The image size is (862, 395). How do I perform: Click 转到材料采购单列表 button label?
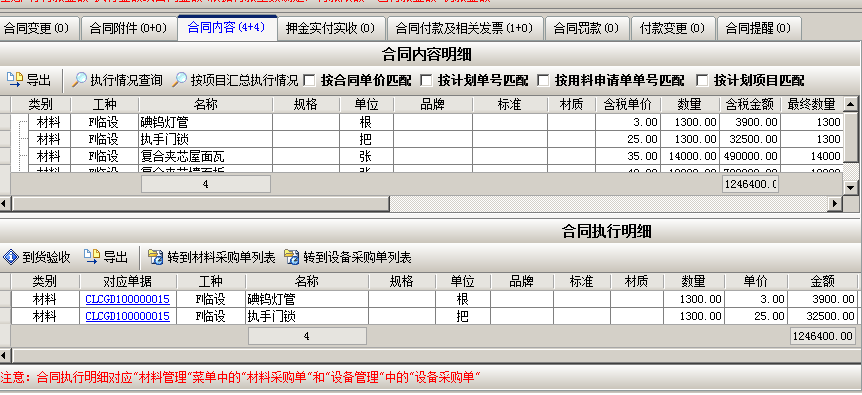pyautogui.click(x=221, y=257)
